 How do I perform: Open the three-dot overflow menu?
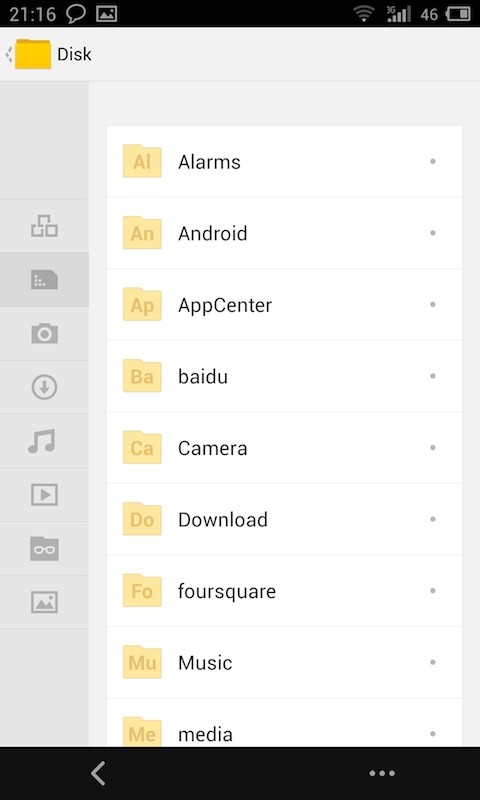(382, 773)
